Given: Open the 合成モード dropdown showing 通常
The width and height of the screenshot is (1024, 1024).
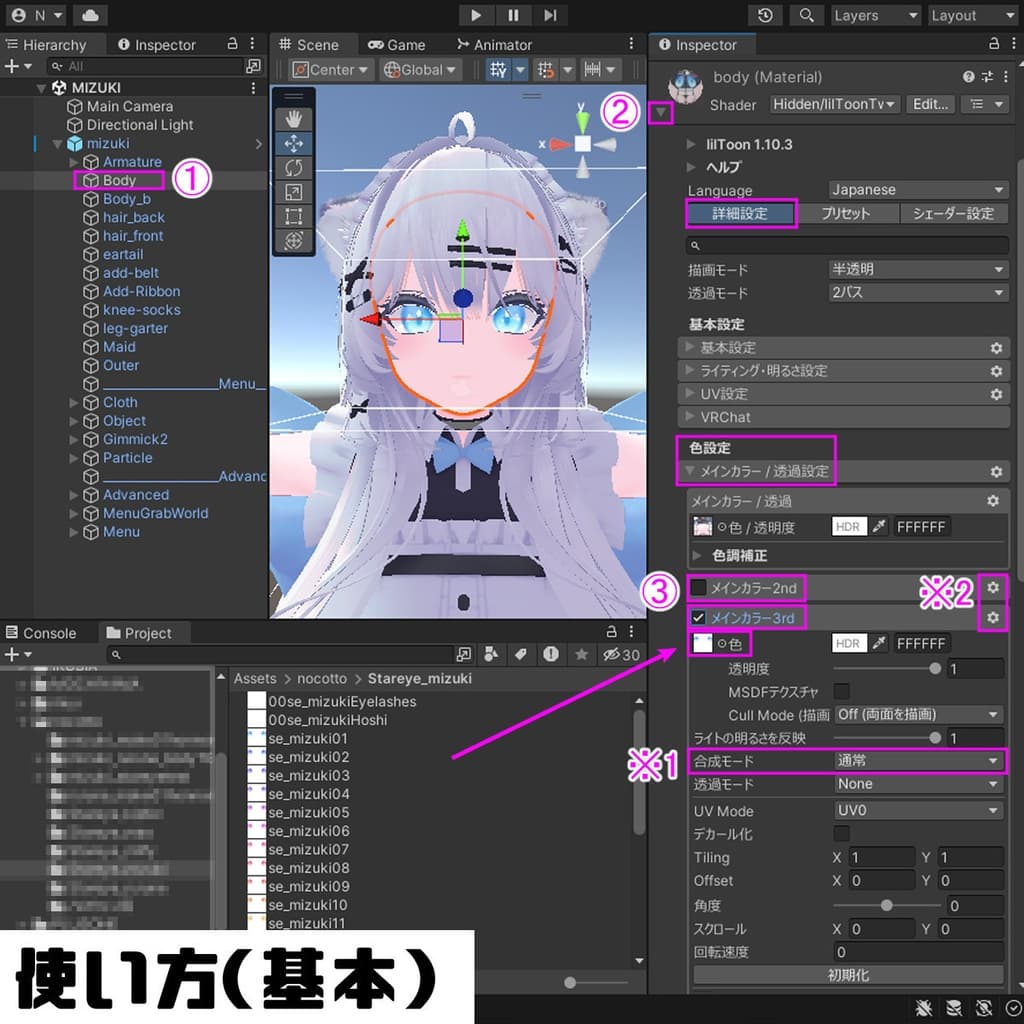Looking at the screenshot, I should click(916, 761).
